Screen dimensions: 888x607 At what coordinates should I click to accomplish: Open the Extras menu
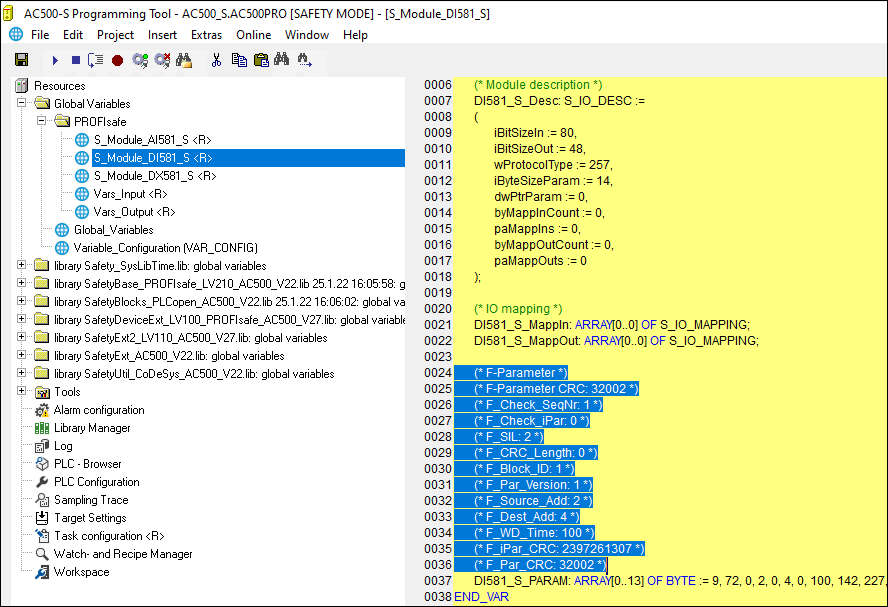click(206, 35)
